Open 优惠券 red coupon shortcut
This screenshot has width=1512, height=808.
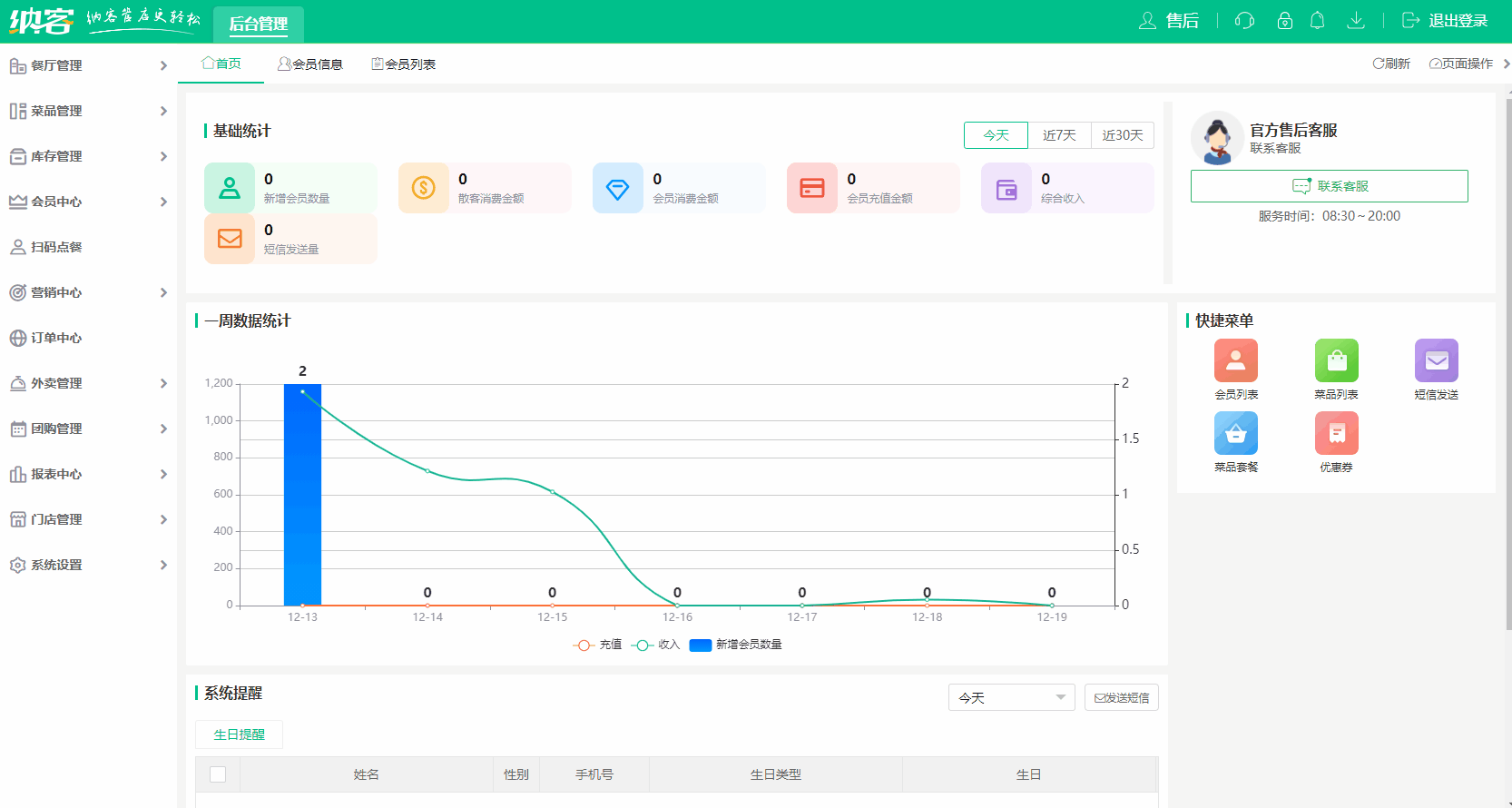1336,434
